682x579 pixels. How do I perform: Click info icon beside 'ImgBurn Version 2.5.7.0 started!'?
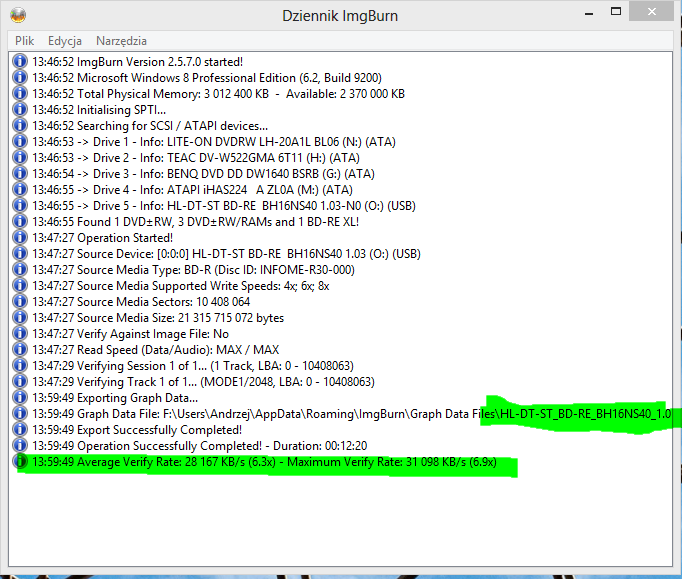[20, 61]
